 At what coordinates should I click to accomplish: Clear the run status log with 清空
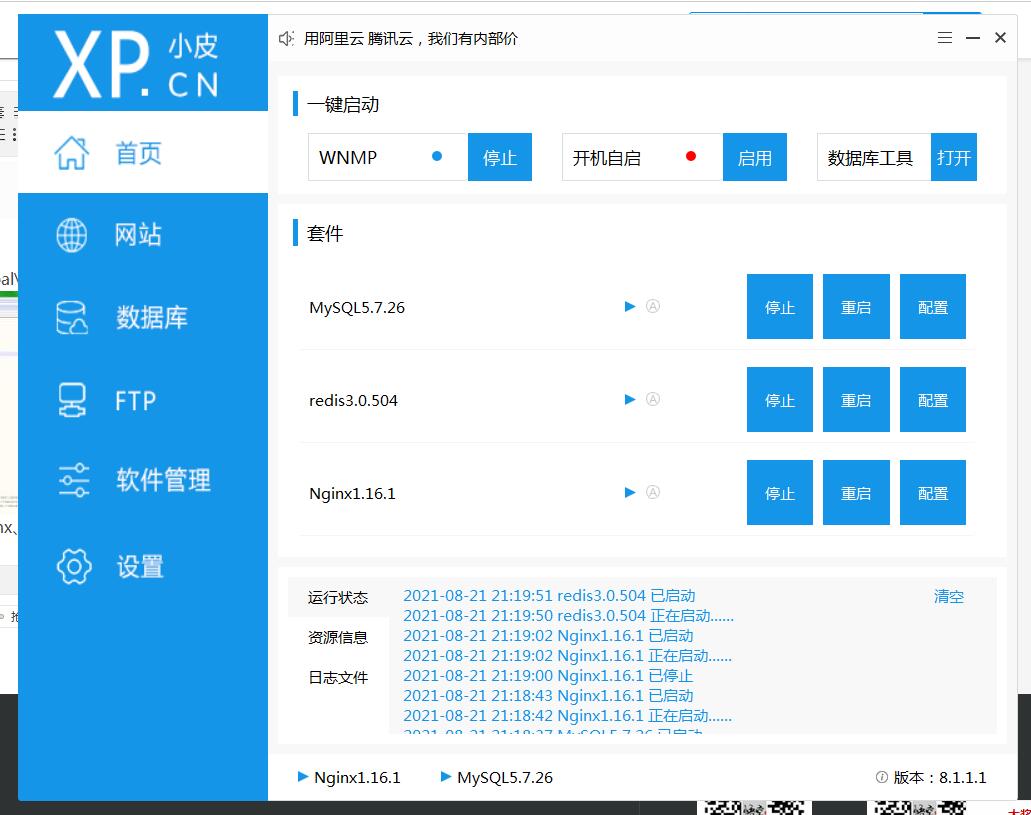tap(948, 596)
